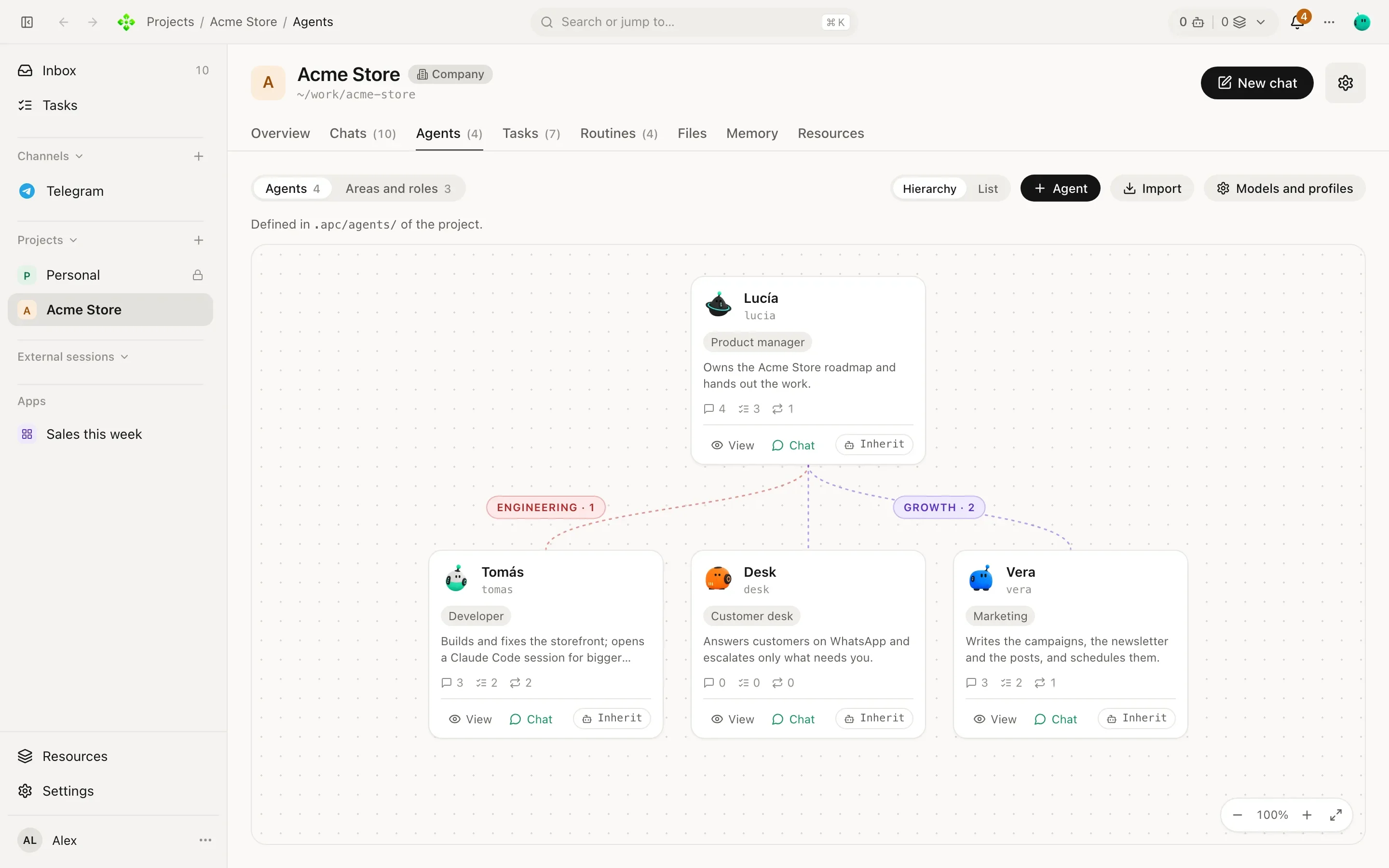Viewport: 1389px width, 868px height.
Task: Open the Overview tab
Action: 280,133
